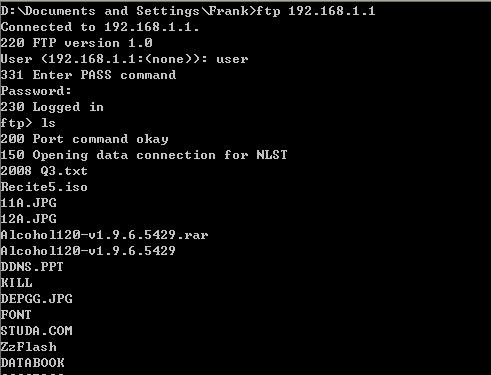Select Alcohol120-v1.9.6.5429.rar entry
This screenshot has height=375, width=491.
coord(104,235)
